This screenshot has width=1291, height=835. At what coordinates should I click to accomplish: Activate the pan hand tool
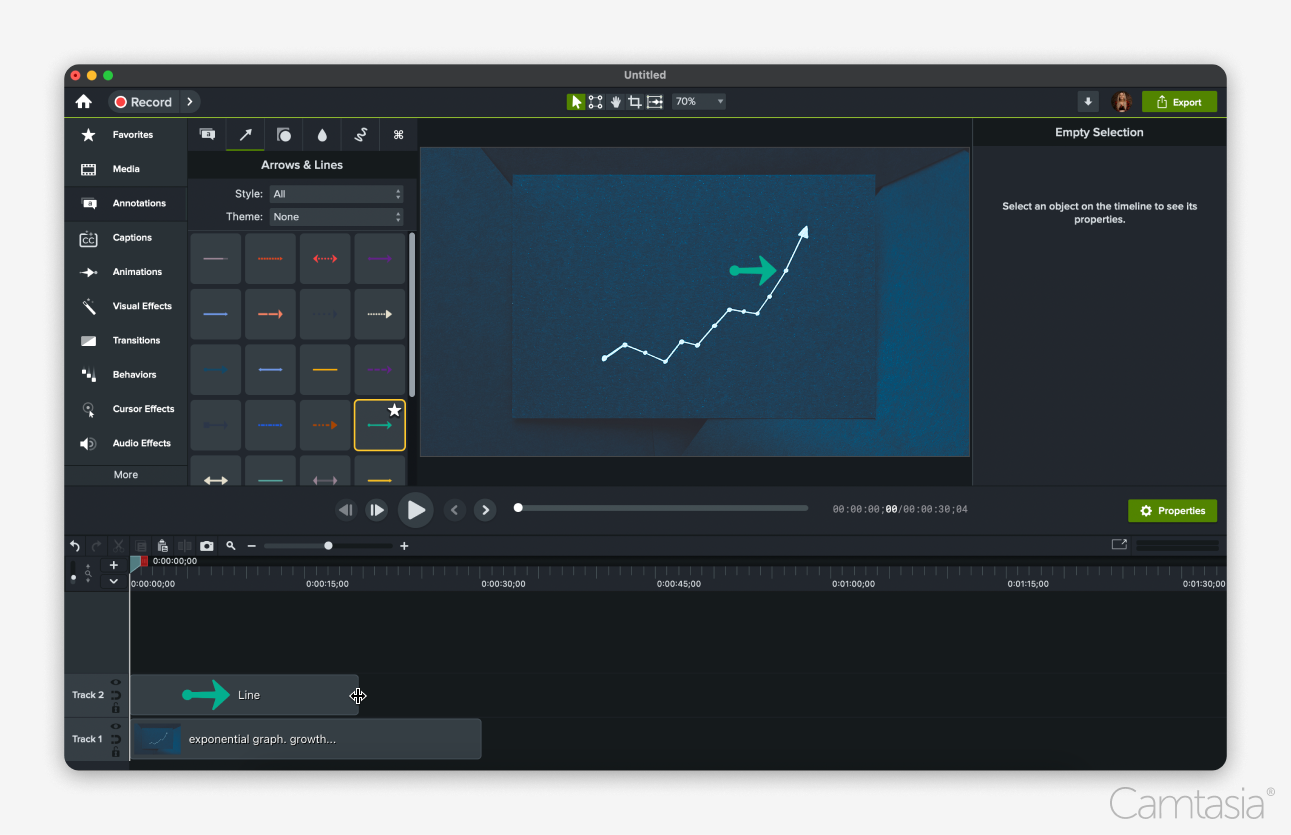pos(616,102)
